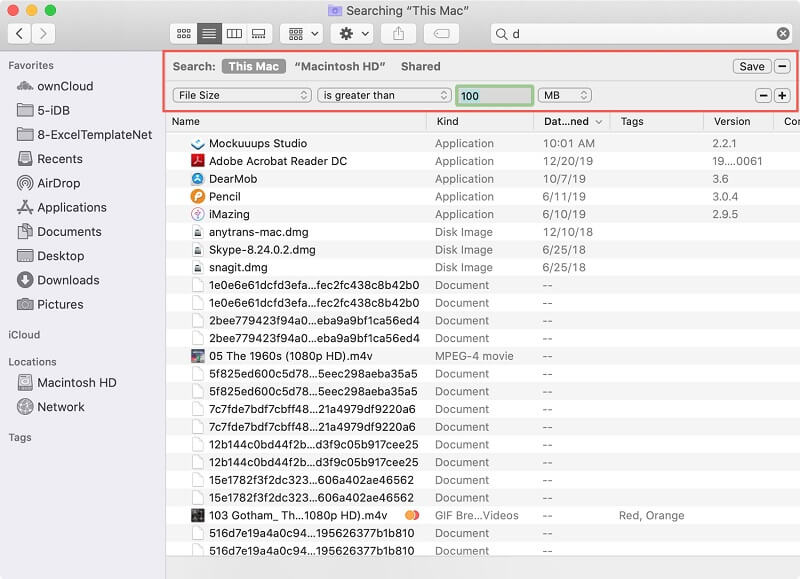Sort by the Name column header
800x579 pixels.
(296, 121)
